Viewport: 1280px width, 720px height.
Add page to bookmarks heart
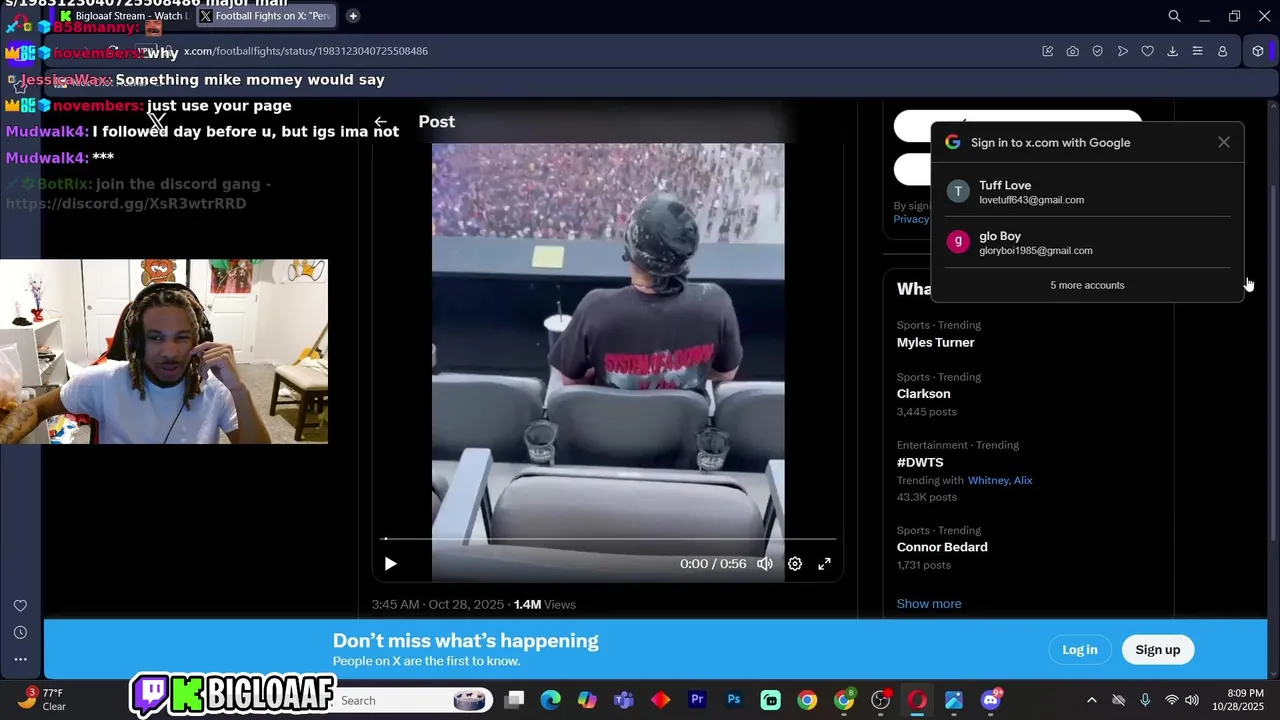(x=1148, y=51)
